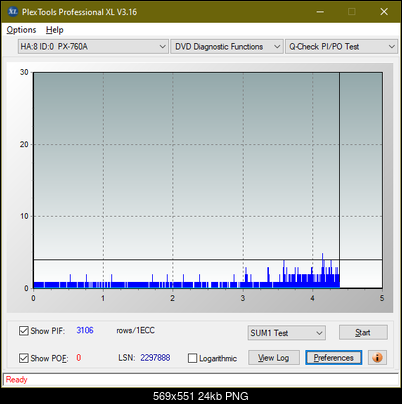Open the Q-Check PI/PO Test dropdown
Viewport: 402px width, 404px height.
click(x=341, y=47)
